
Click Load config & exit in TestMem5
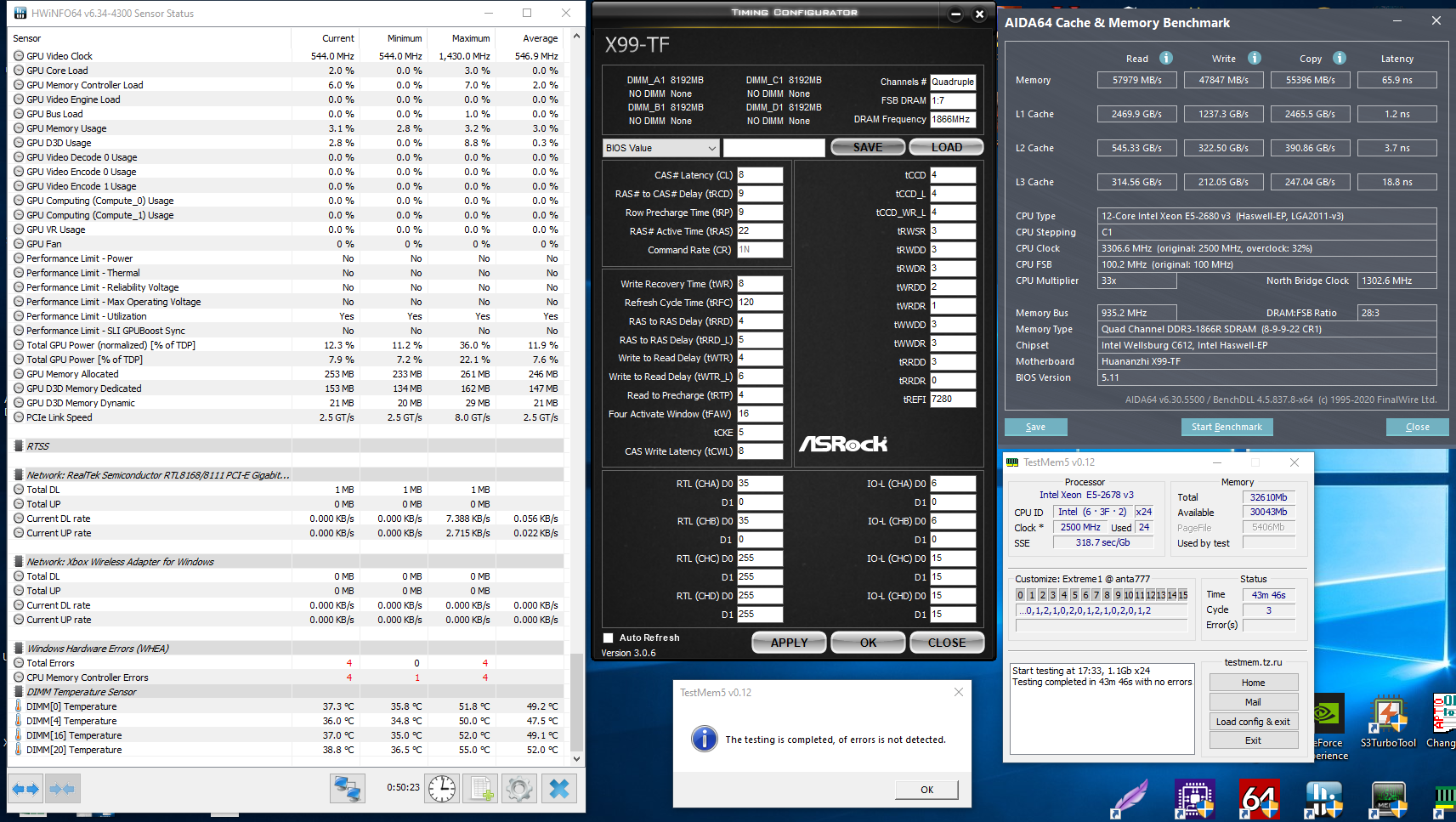(x=1253, y=722)
